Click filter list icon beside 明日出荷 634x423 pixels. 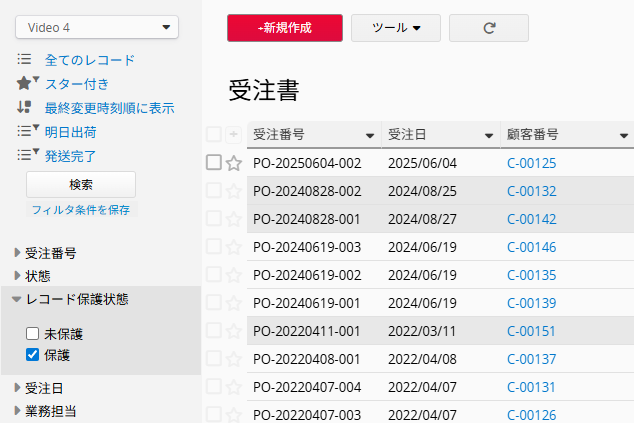coord(27,131)
